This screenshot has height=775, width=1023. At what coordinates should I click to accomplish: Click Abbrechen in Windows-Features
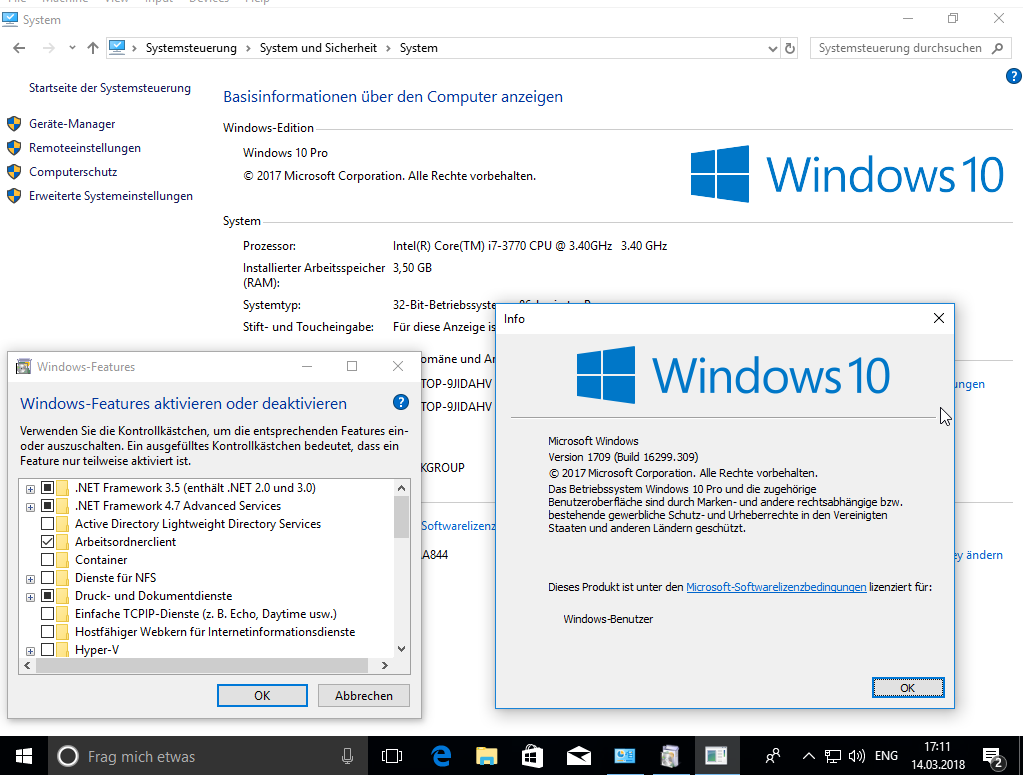pyautogui.click(x=363, y=695)
